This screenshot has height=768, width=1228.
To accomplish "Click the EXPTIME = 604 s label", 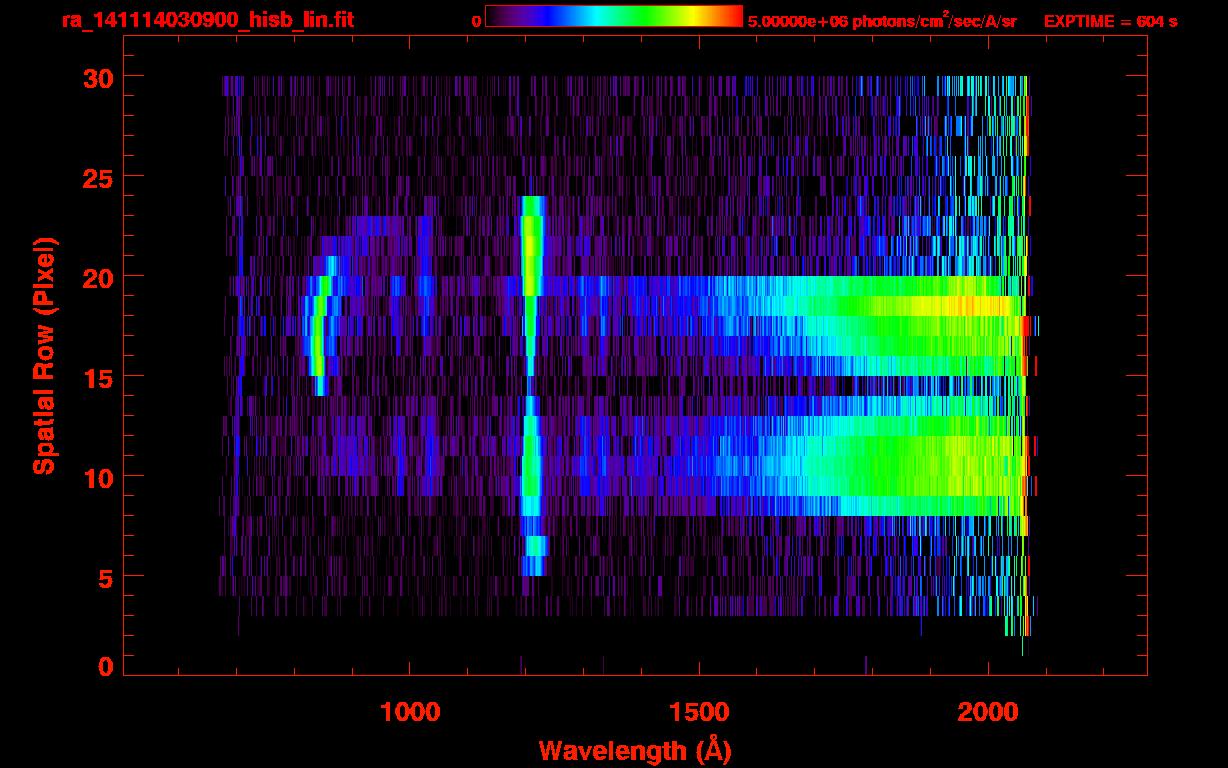I will point(1110,21).
